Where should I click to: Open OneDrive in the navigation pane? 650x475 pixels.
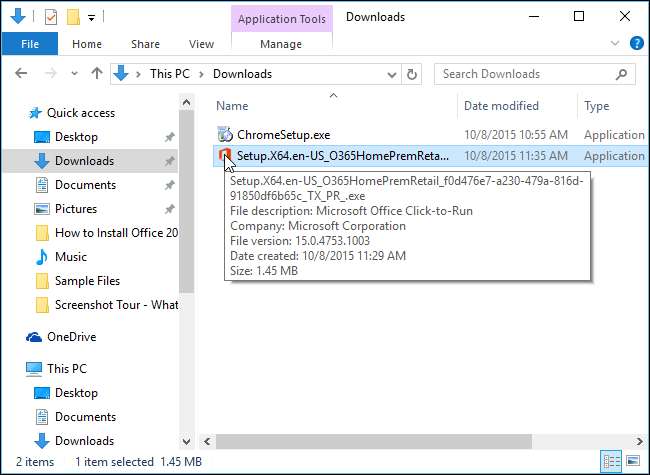(x=72, y=337)
